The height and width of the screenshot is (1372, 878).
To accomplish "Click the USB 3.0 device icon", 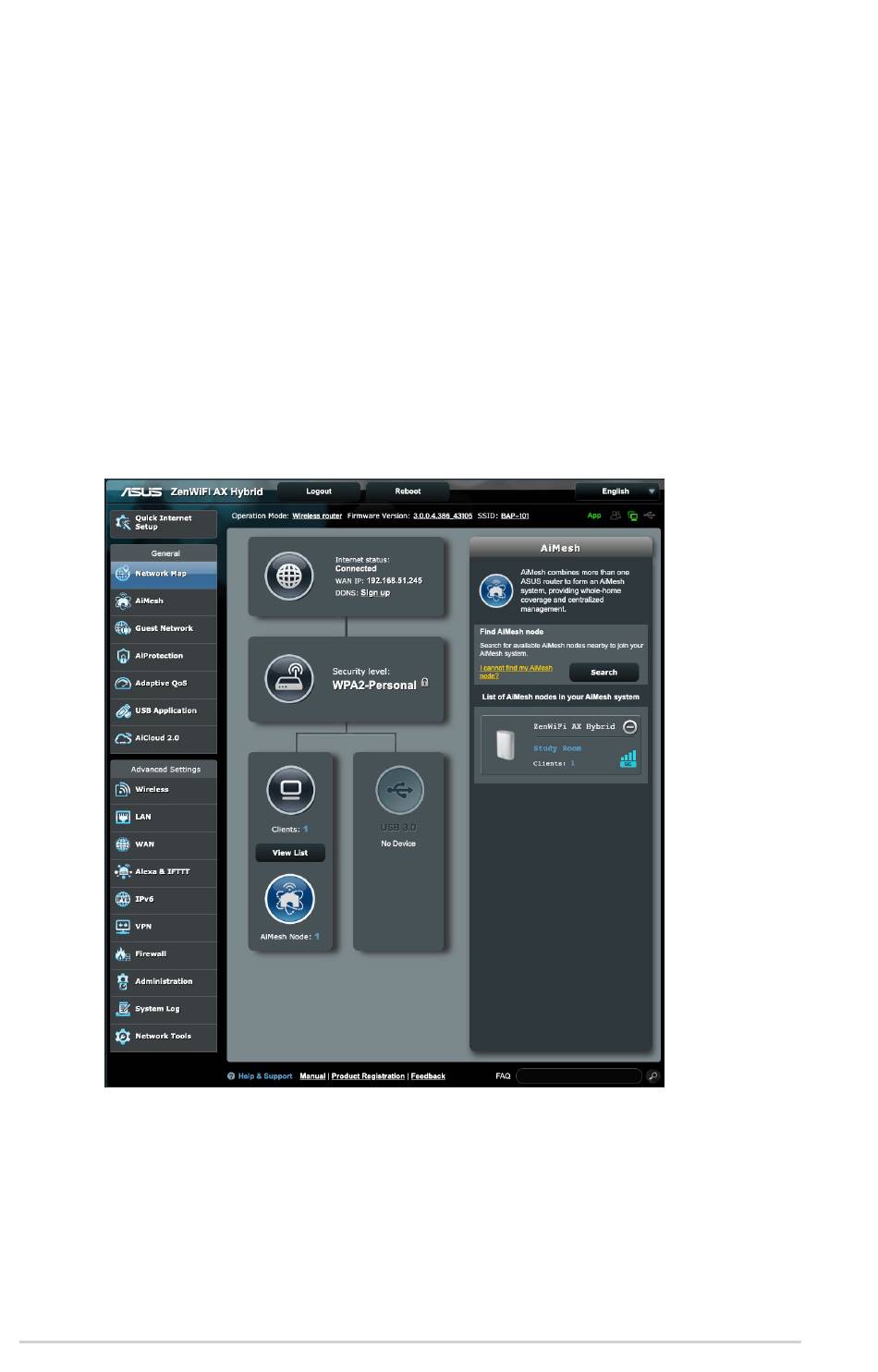I will pos(399,790).
